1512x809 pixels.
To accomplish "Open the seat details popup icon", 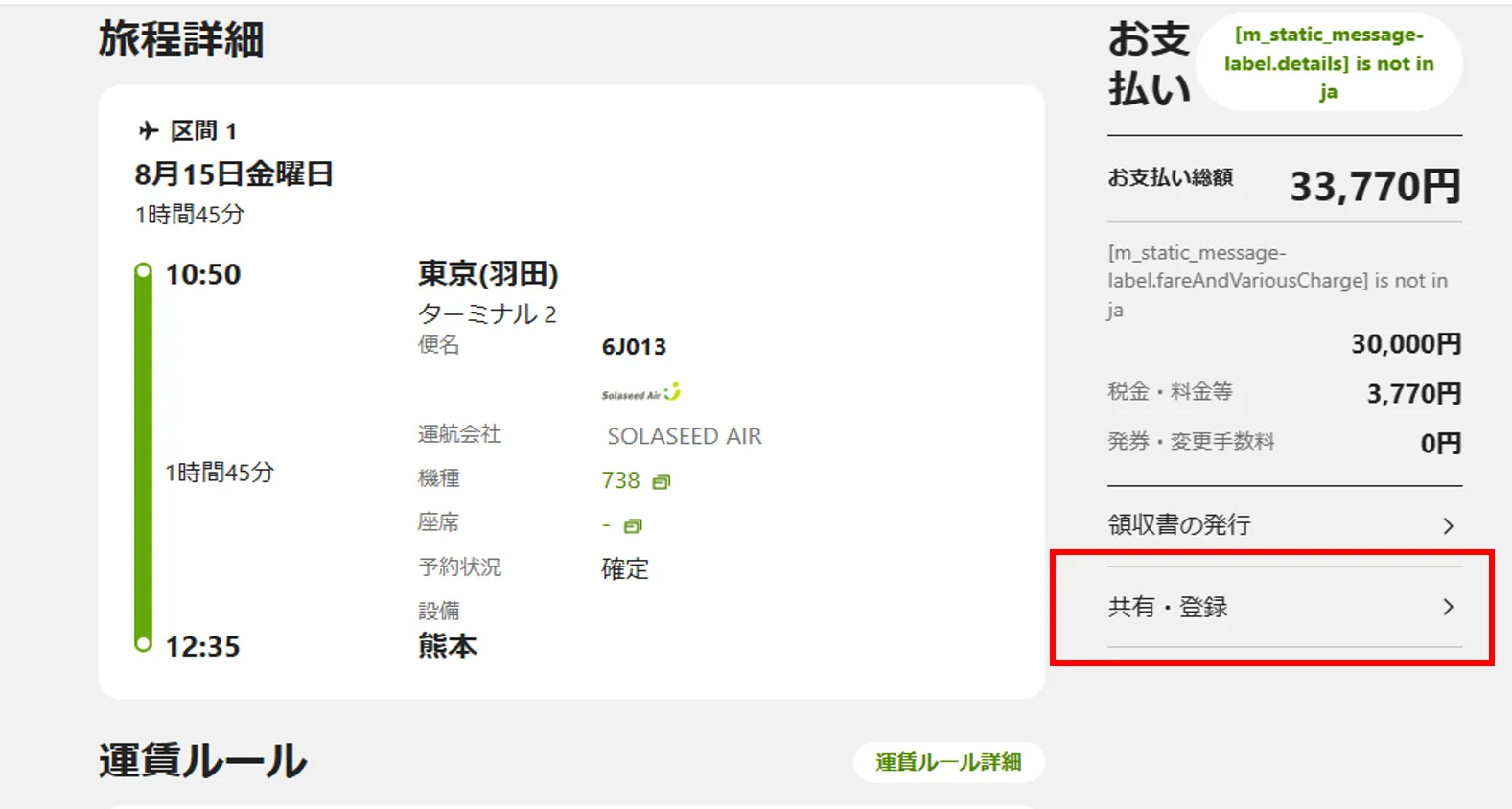I will coord(632,526).
